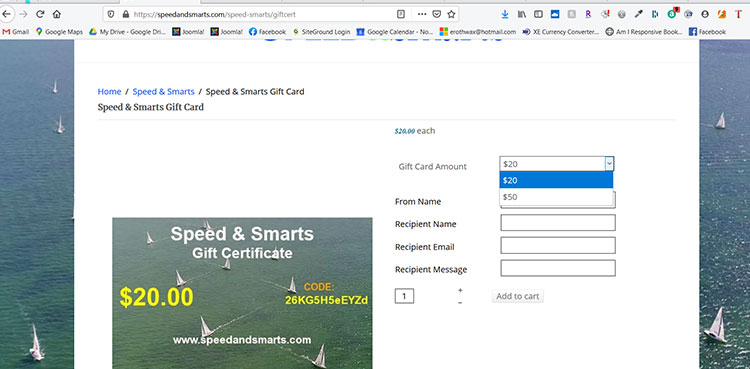Open My Drive - Google Drive bookmark

pos(127,32)
